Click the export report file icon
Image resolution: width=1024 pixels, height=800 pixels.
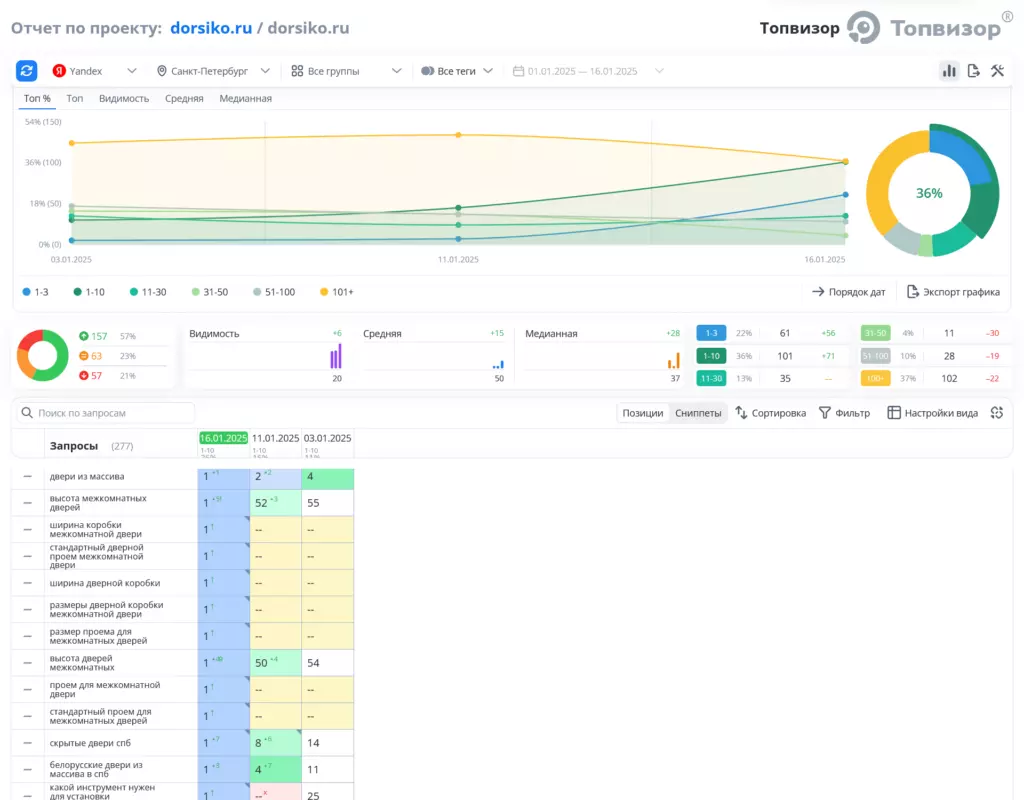coord(973,71)
